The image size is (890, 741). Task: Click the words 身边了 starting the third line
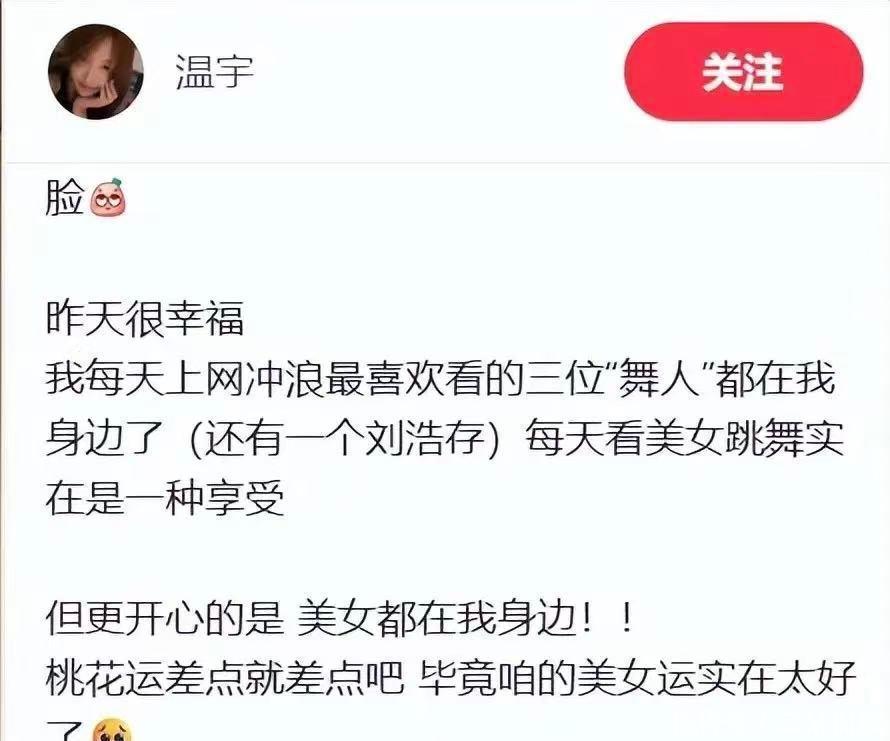coord(105,438)
